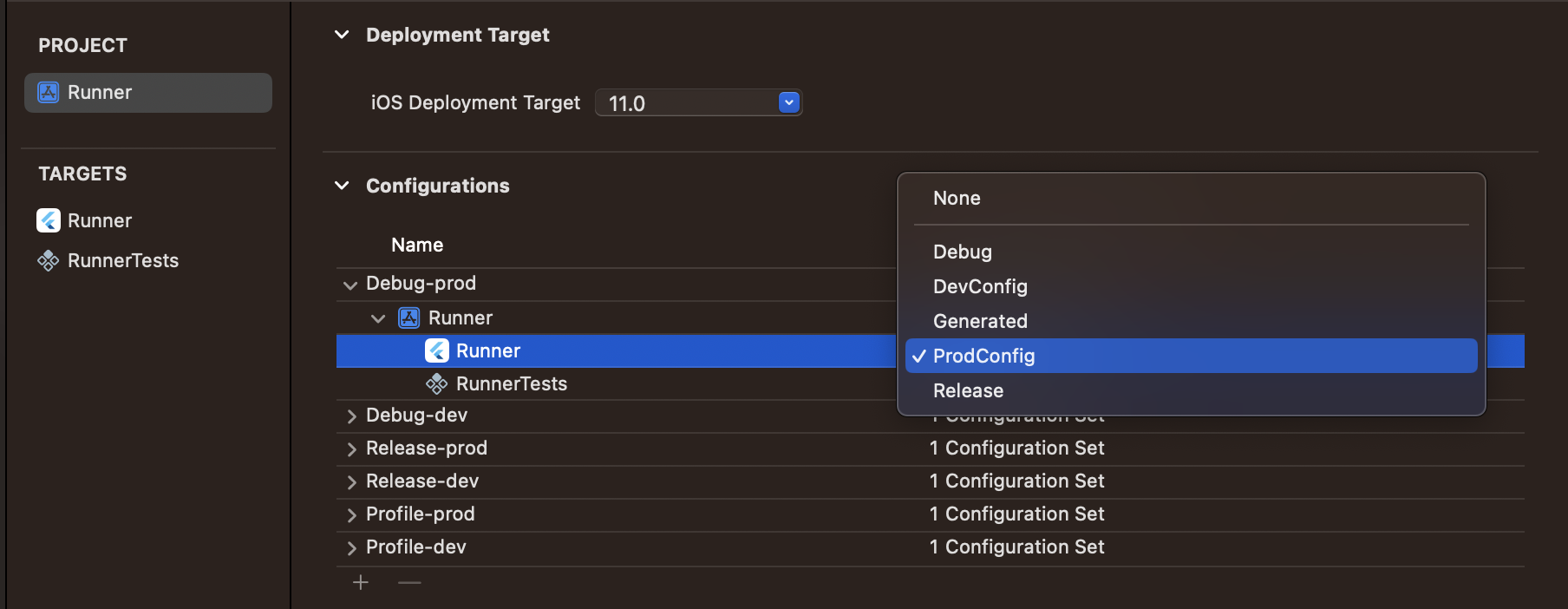Select the Release-prod configuration name
This screenshot has width=1568, height=609.
[427, 448]
